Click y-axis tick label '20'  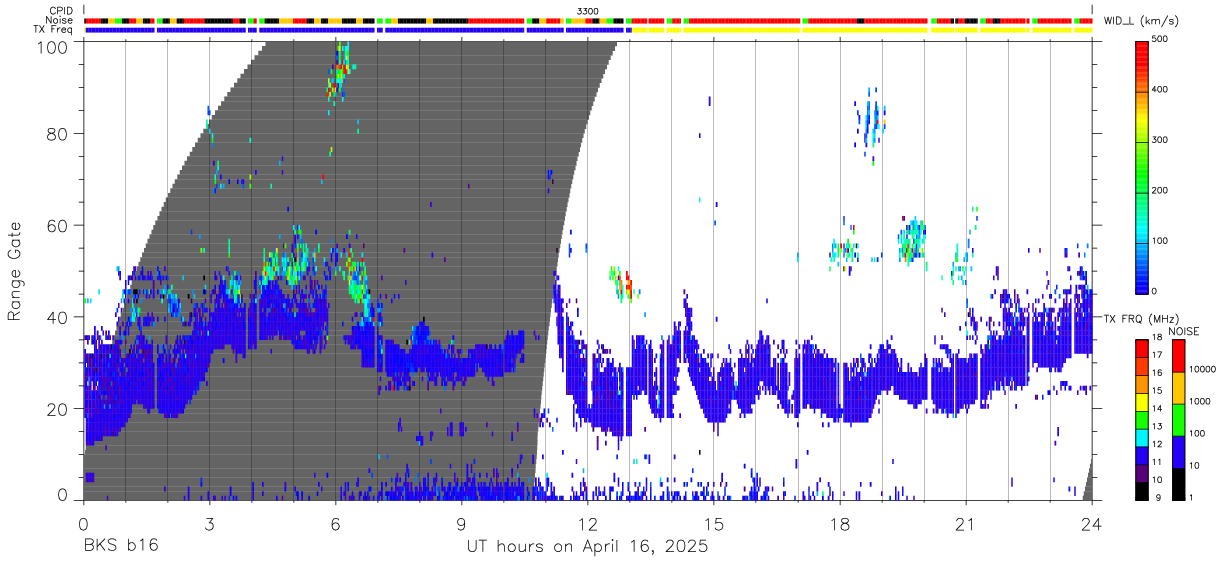58,409
